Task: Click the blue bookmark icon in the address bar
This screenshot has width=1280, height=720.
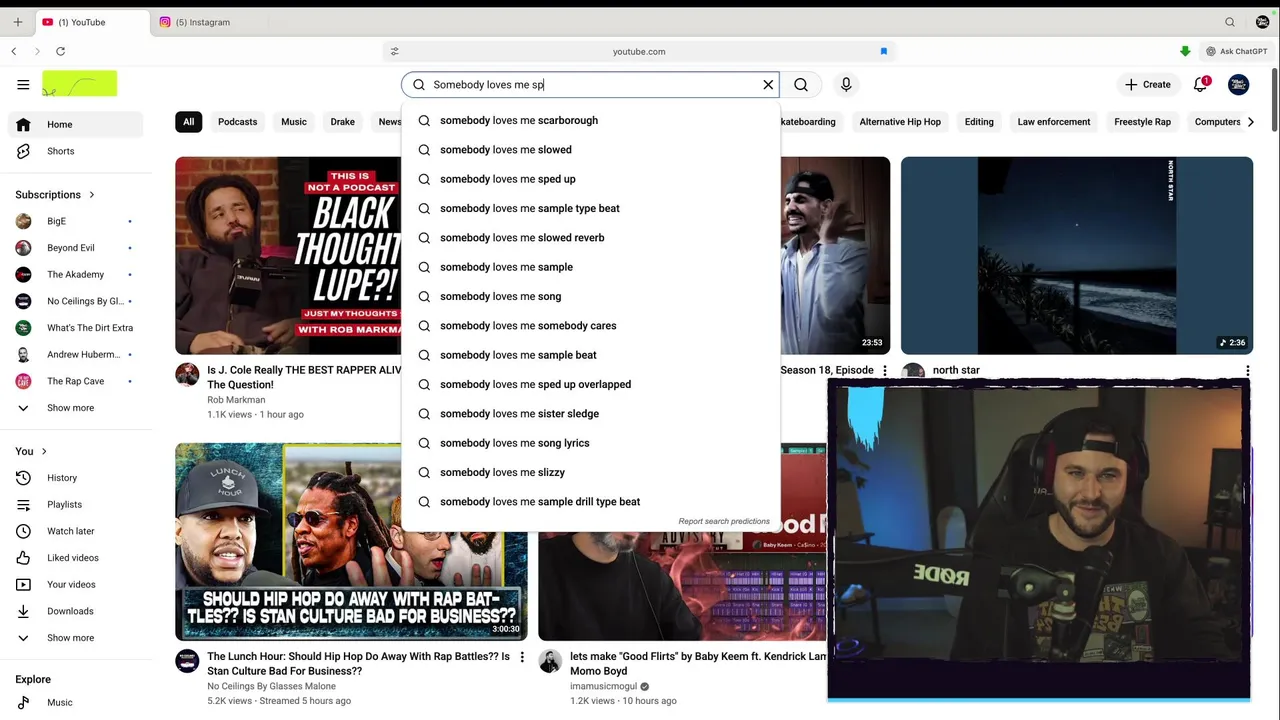Action: coord(883,51)
